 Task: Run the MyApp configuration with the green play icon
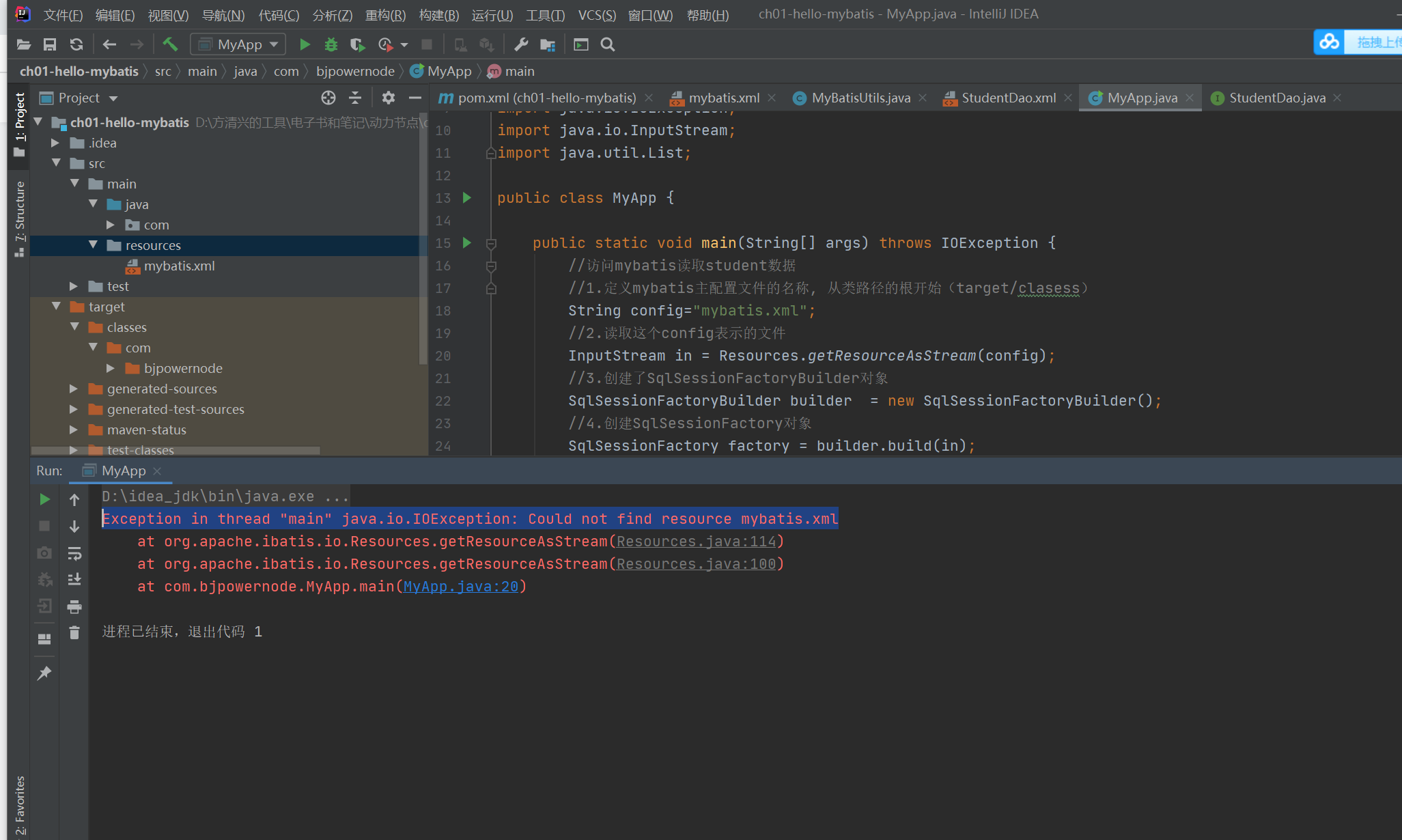coord(304,44)
